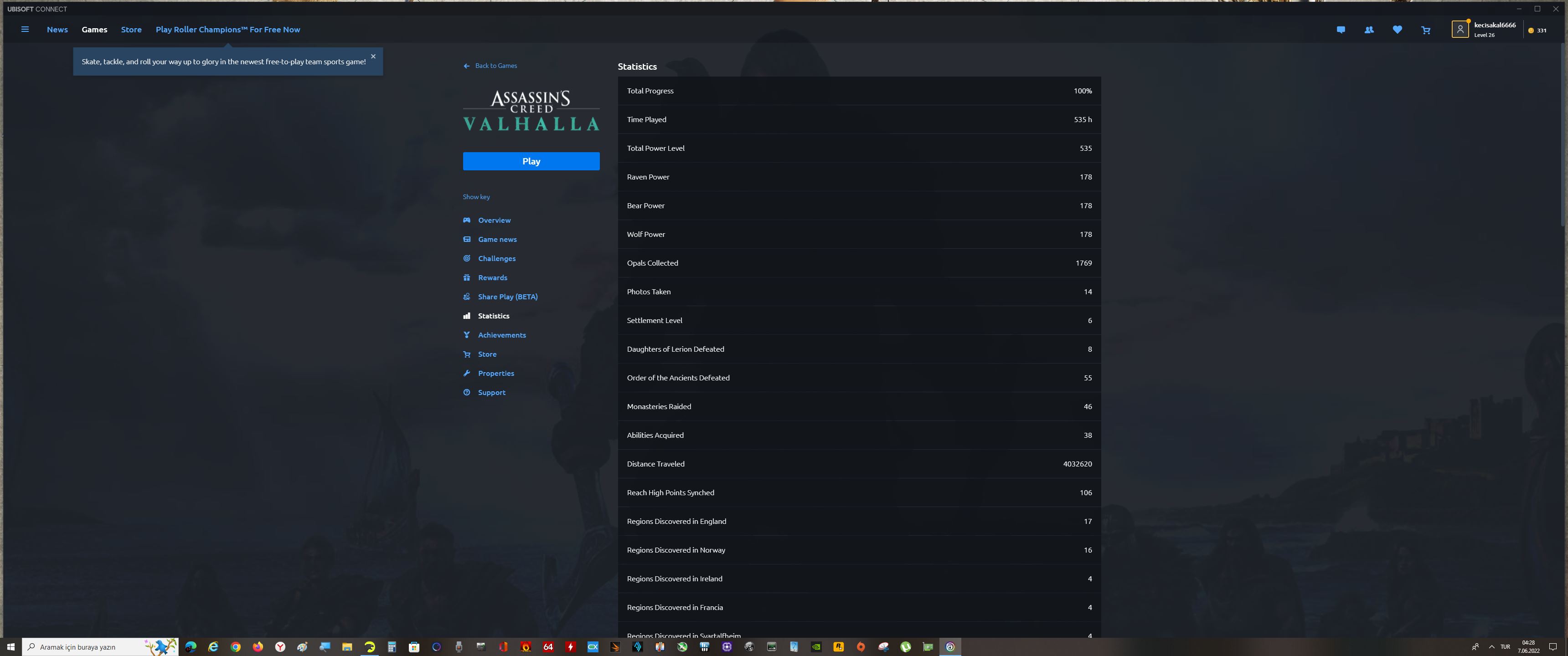Open the Challenges section
Image resolution: width=1568 pixels, height=656 pixels.
(x=497, y=259)
